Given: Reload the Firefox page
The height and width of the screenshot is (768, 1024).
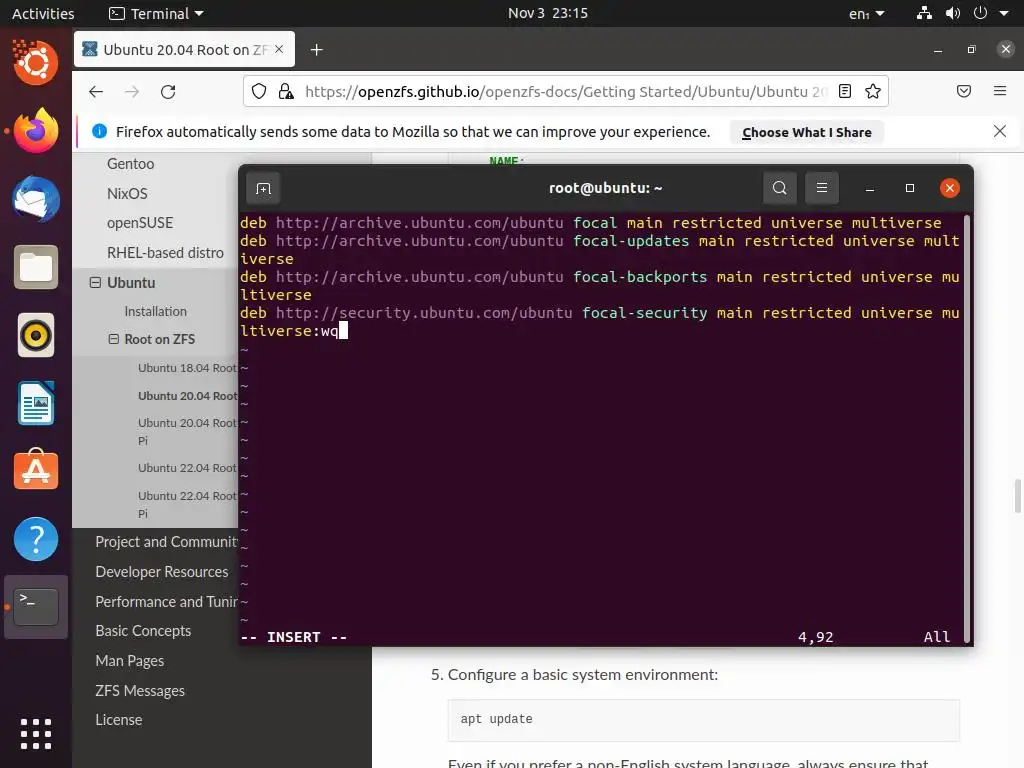Looking at the screenshot, I should click(168, 91).
